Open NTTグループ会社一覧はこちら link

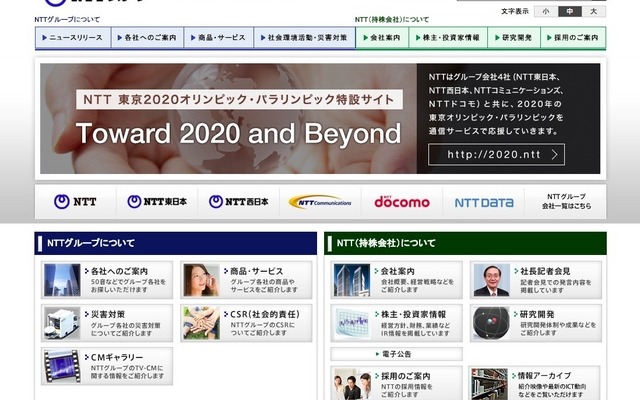click(x=566, y=201)
